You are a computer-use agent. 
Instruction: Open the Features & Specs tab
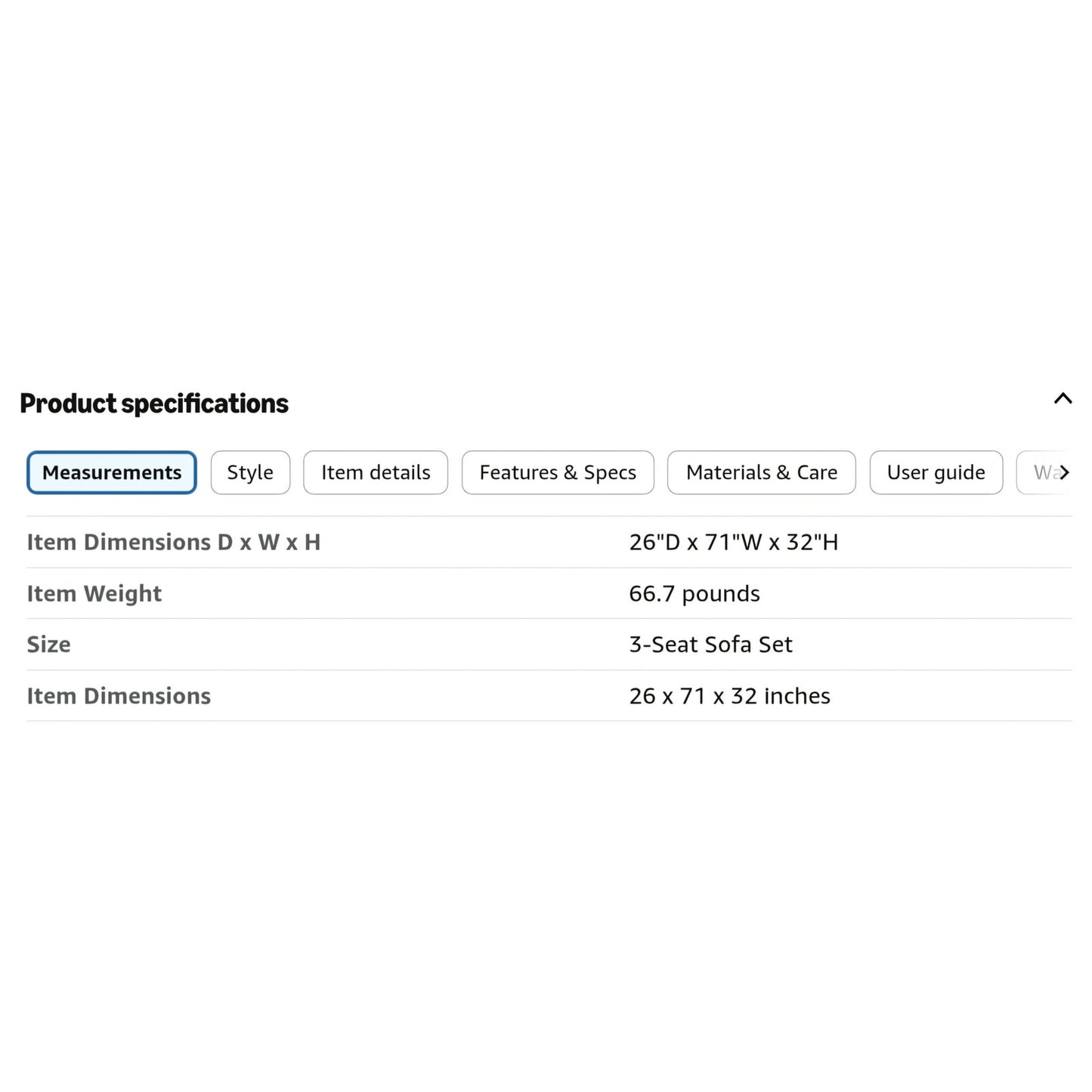coord(558,472)
